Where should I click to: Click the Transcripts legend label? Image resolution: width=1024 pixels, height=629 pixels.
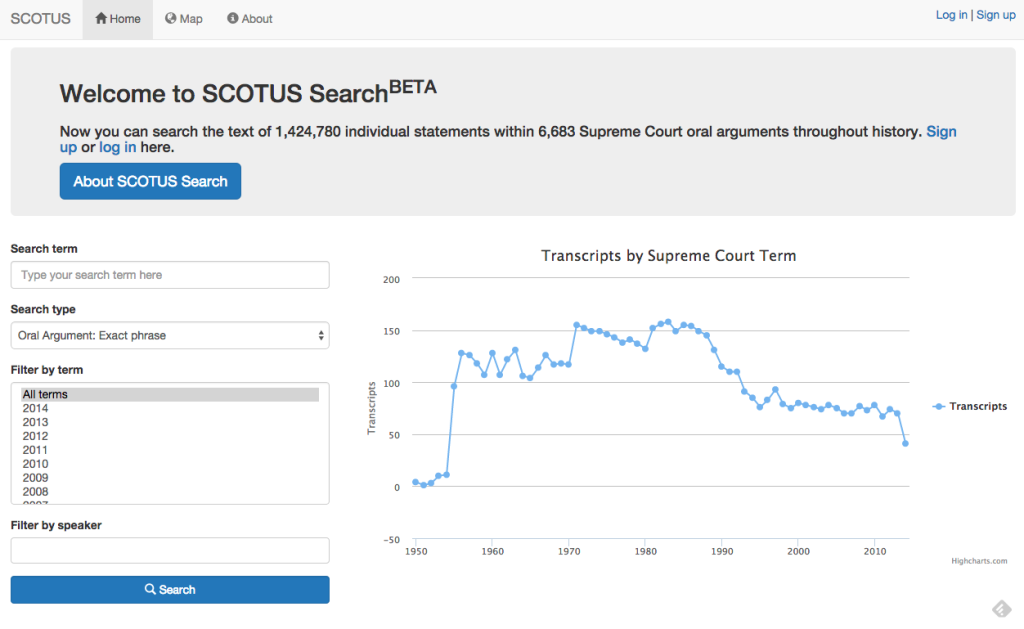[978, 406]
